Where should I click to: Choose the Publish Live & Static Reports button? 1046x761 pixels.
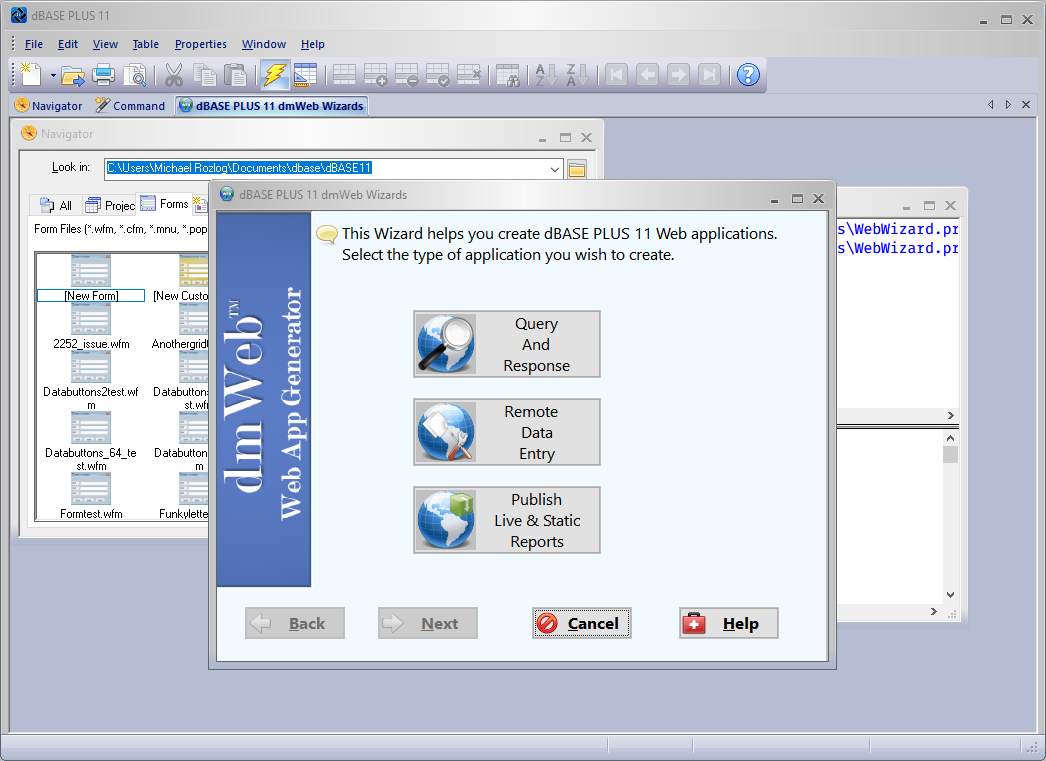click(507, 520)
